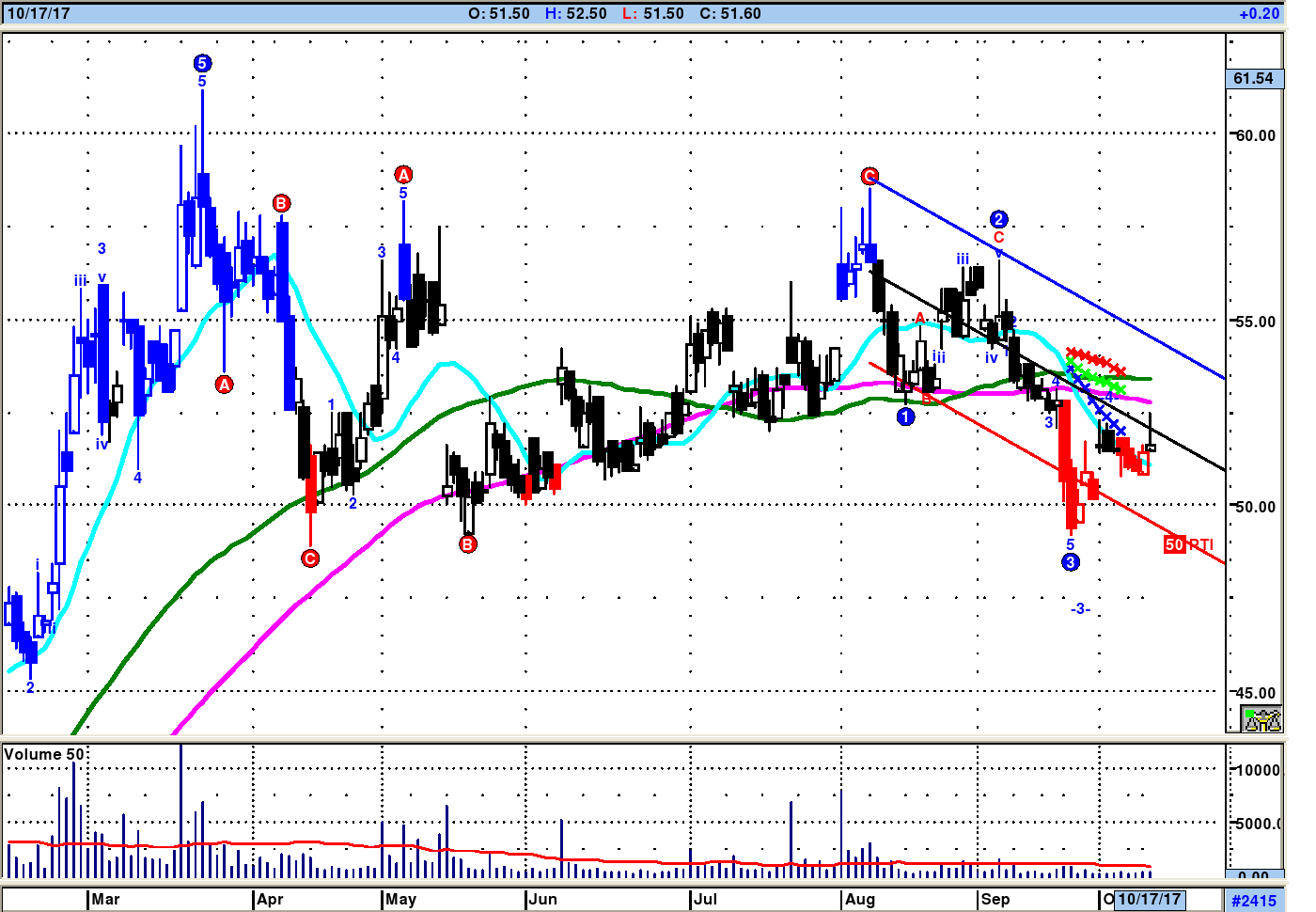Click the H: 52.50 high value
1316x912 pixels.
pos(576,14)
